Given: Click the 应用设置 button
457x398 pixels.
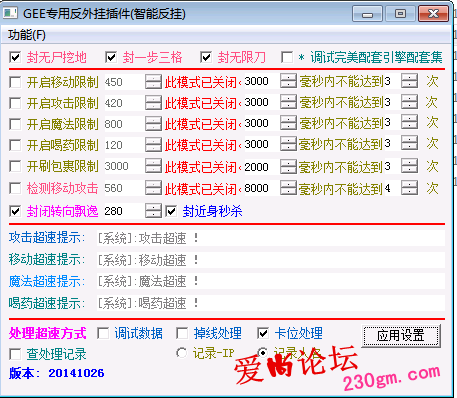Looking at the screenshot, I should pos(401,336).
